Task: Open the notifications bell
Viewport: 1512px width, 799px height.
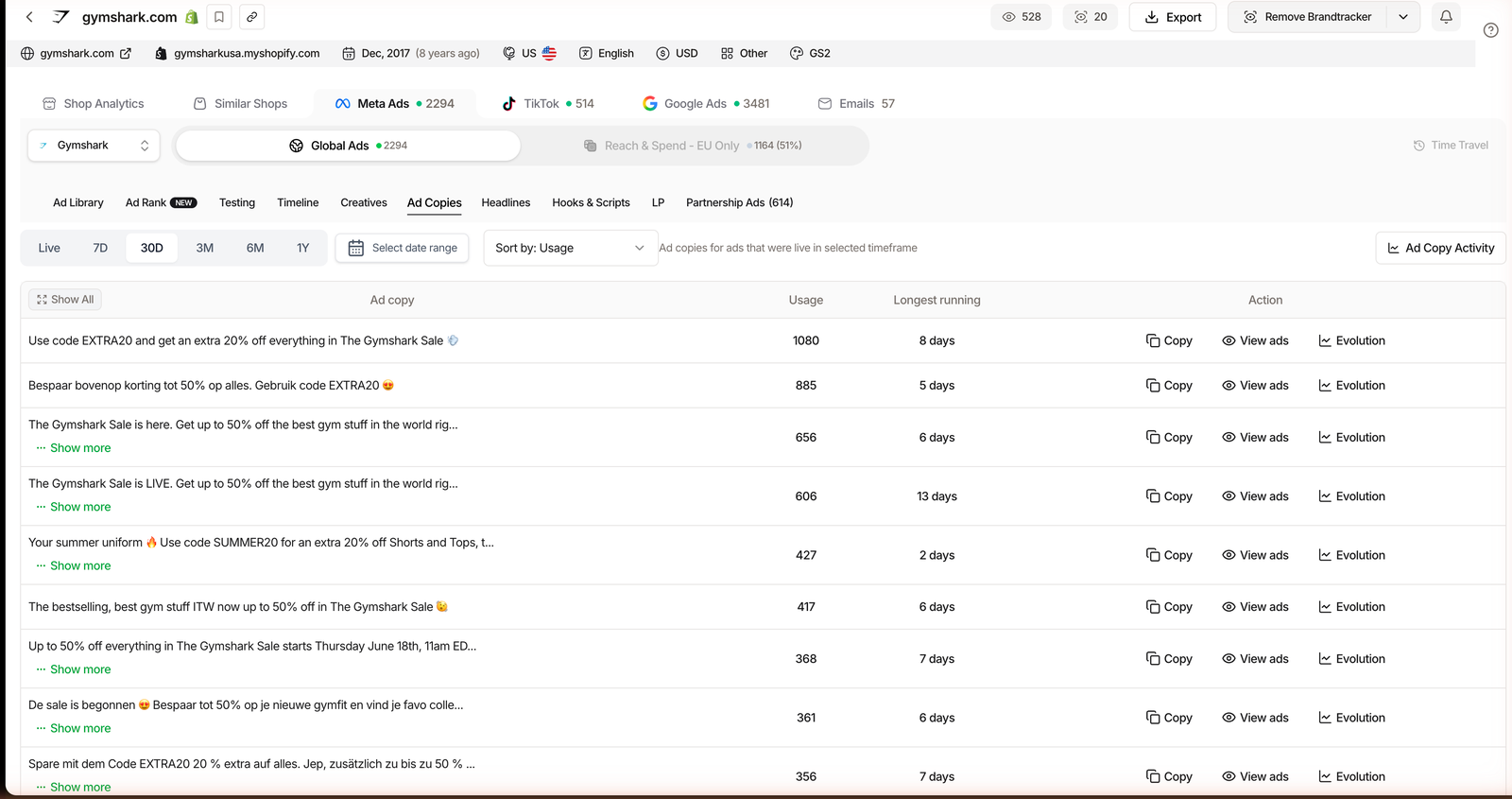Action: click(1446, 17)
